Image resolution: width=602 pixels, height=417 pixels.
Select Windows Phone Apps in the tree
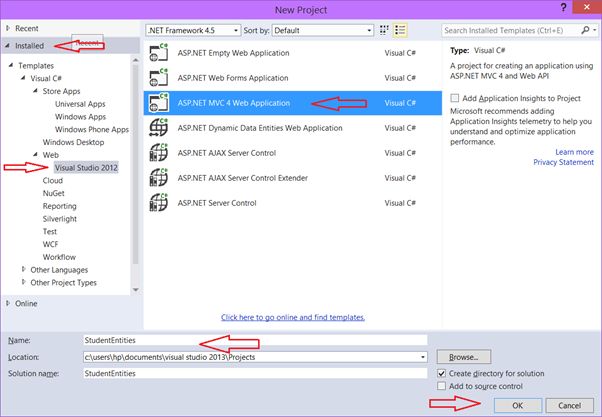click(x=92, y=129)
